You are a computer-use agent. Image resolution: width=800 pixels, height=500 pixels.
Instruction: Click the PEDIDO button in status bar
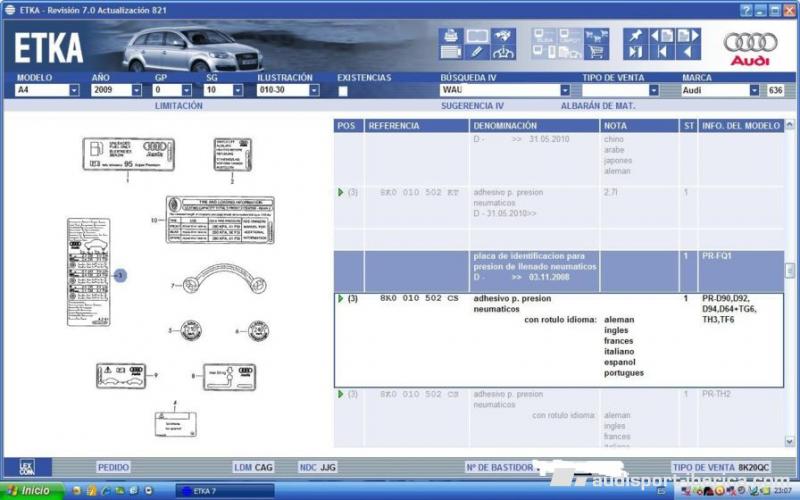(113, 467)
